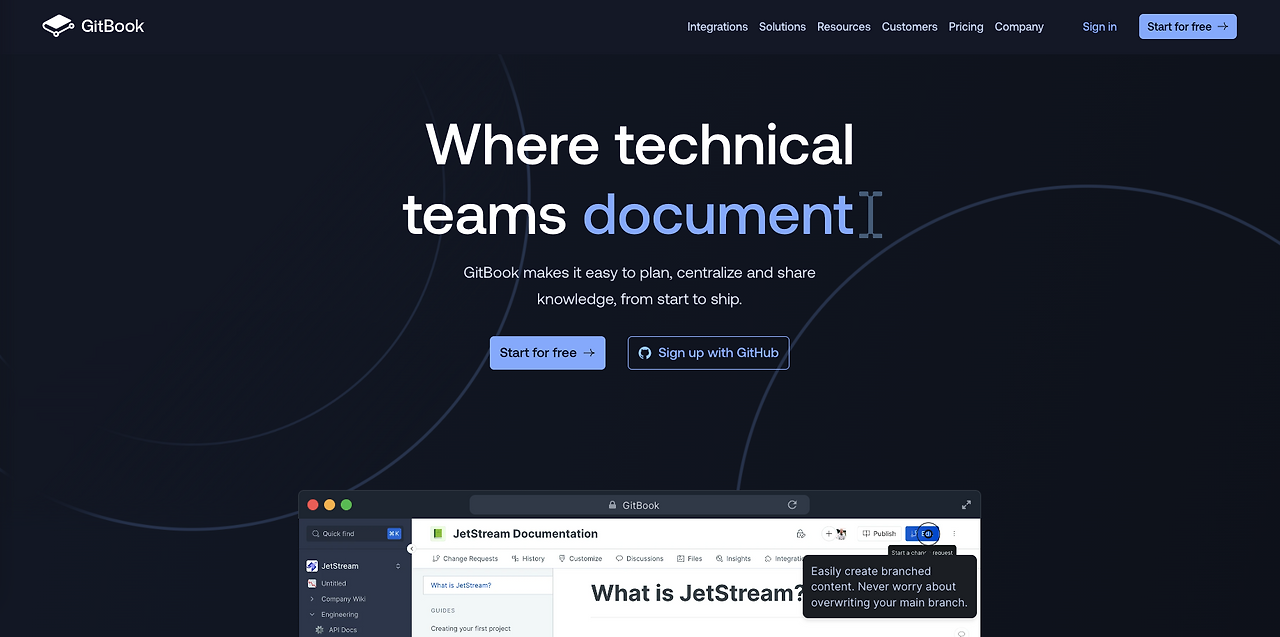
Task: Open the Discussions tab
Action: (639, 559)
